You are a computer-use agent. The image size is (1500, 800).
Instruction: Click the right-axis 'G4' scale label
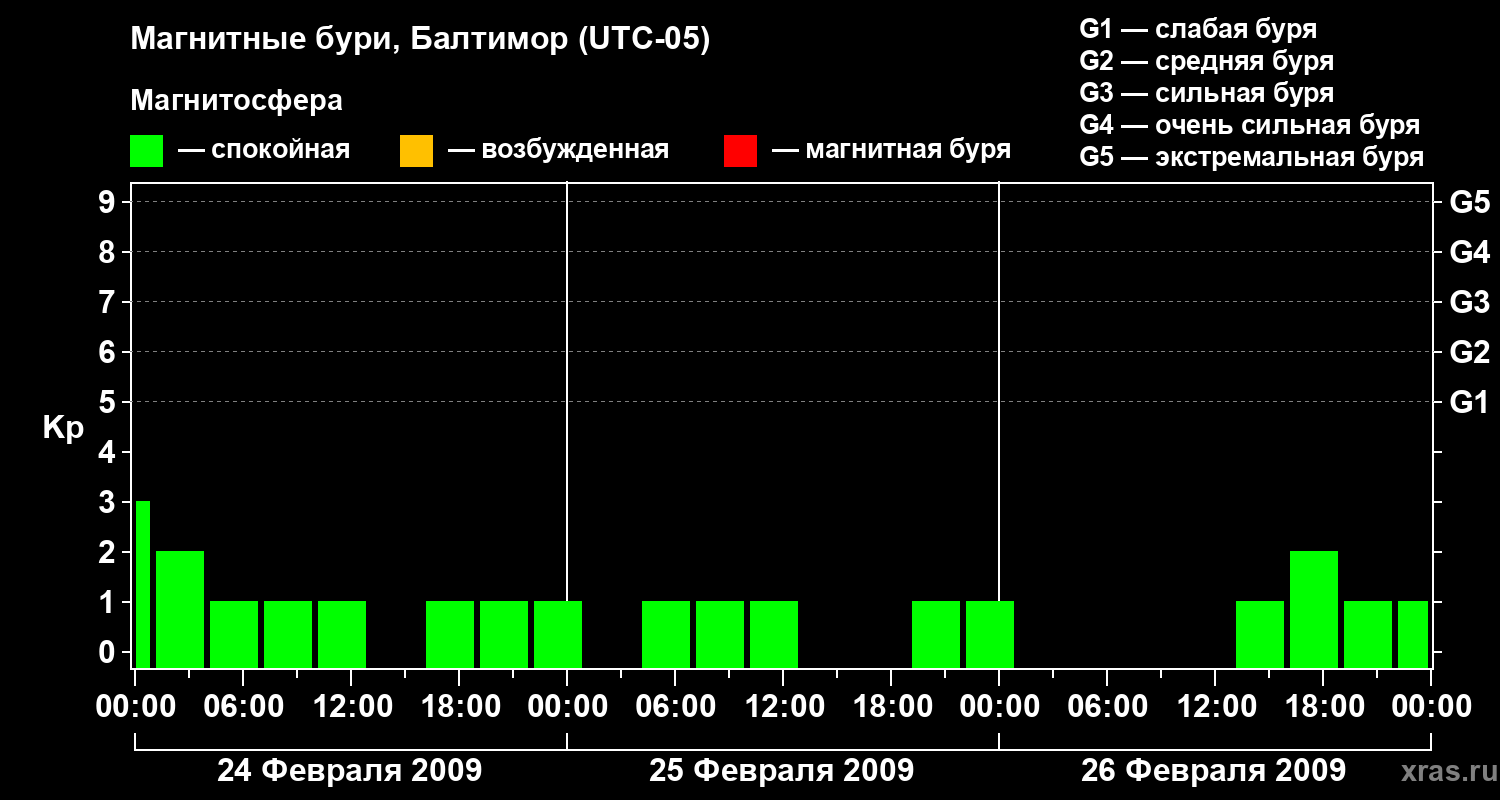[1470, 252]
